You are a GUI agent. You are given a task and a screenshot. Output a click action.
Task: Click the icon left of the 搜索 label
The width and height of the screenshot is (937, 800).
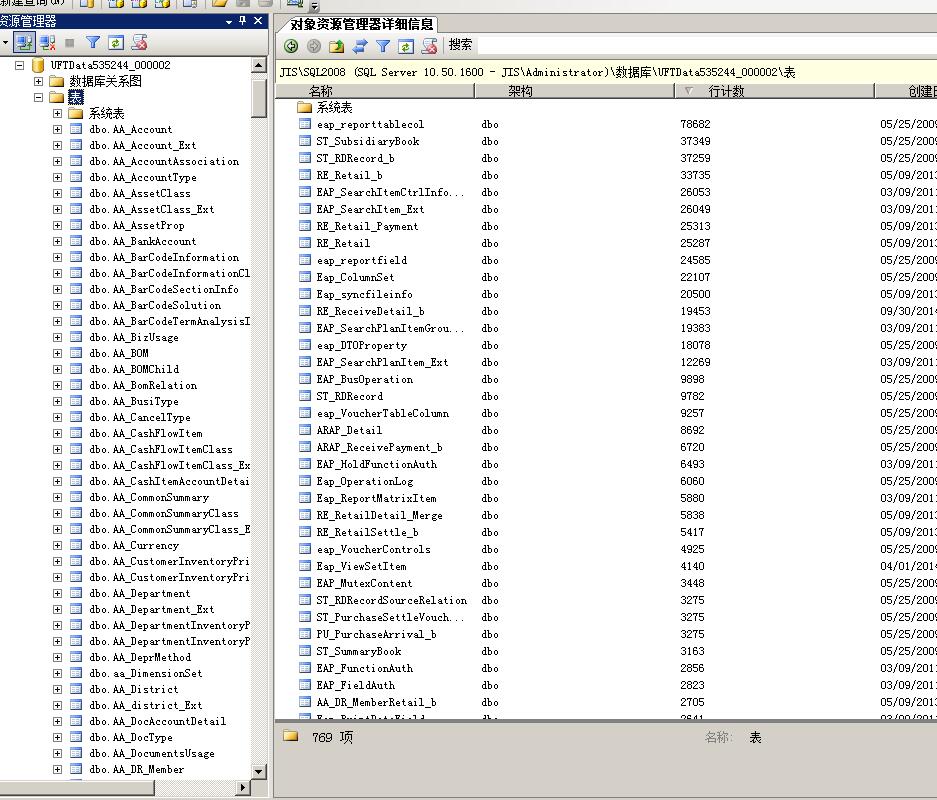(429, 46)
